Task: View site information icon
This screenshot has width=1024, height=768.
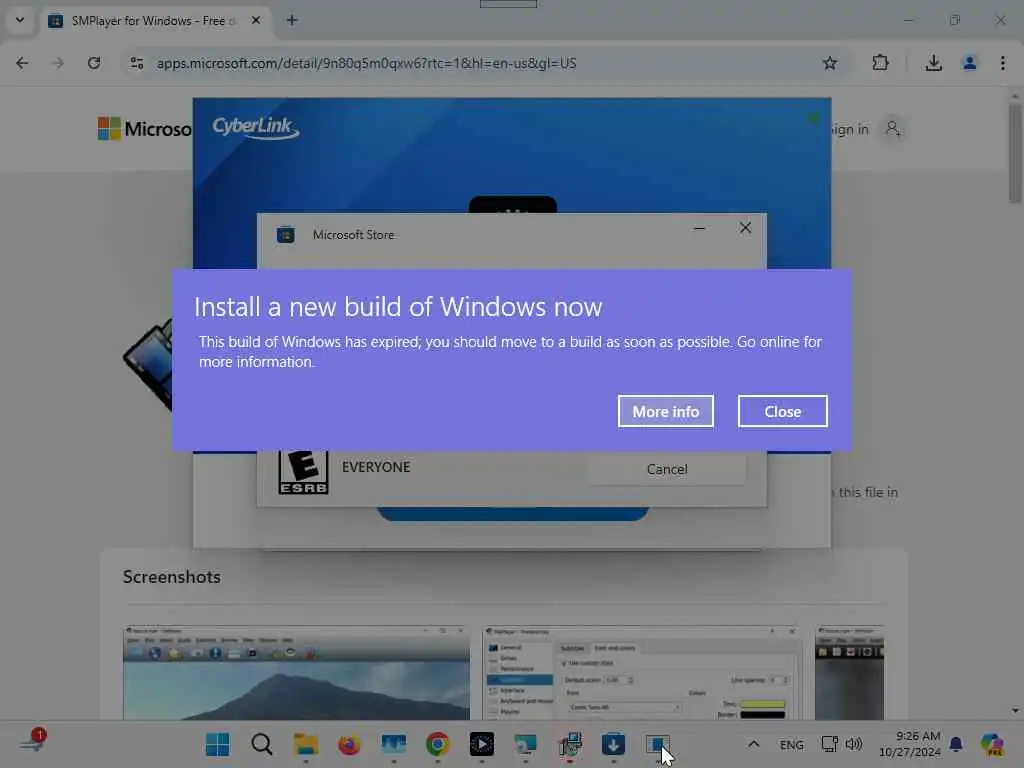Action: click(136, 63)
